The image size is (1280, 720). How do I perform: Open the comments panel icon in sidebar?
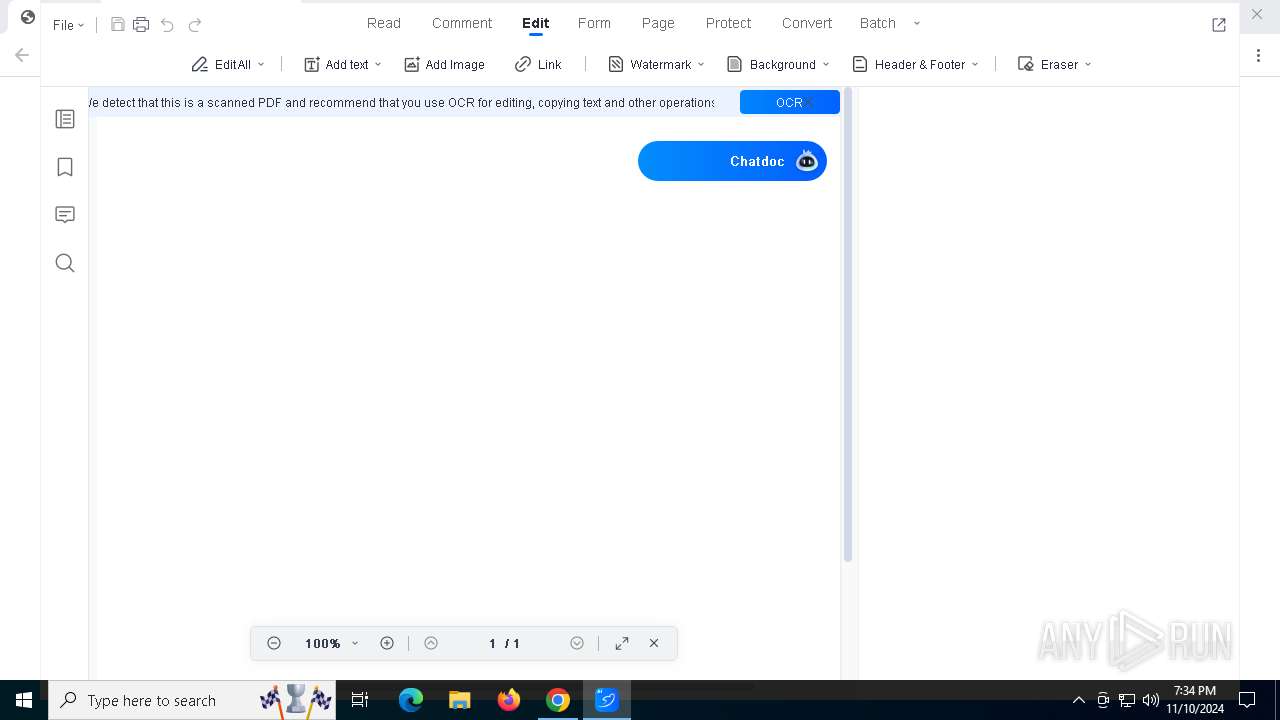(65, 215)
